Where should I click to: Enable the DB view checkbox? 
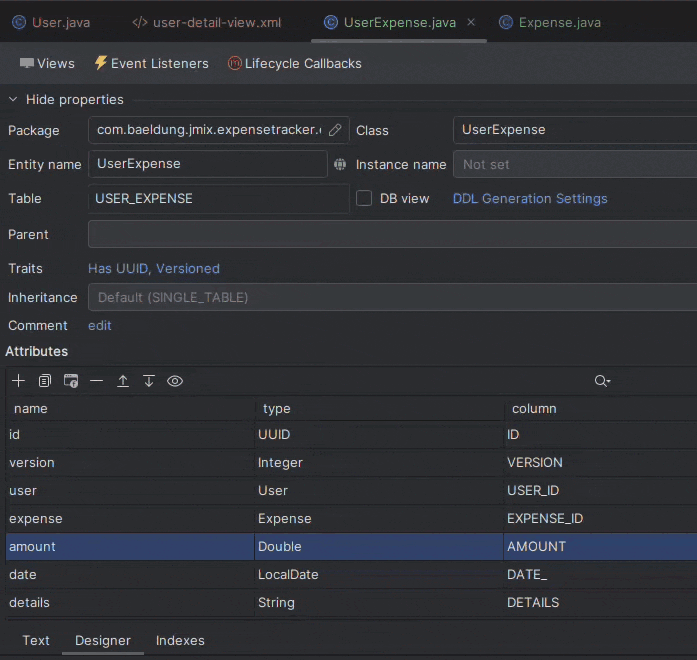point(364,198)
